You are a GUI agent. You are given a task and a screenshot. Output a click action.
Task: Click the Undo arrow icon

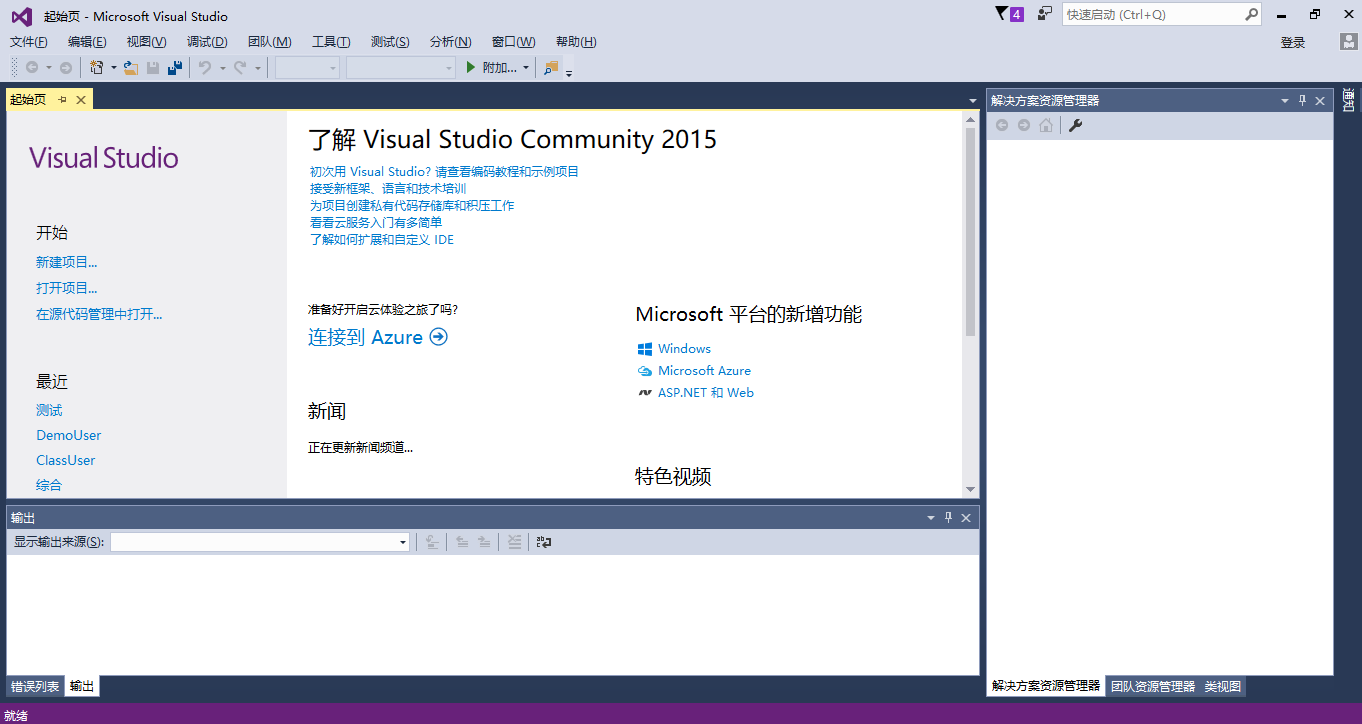click(x=205, y=68)
